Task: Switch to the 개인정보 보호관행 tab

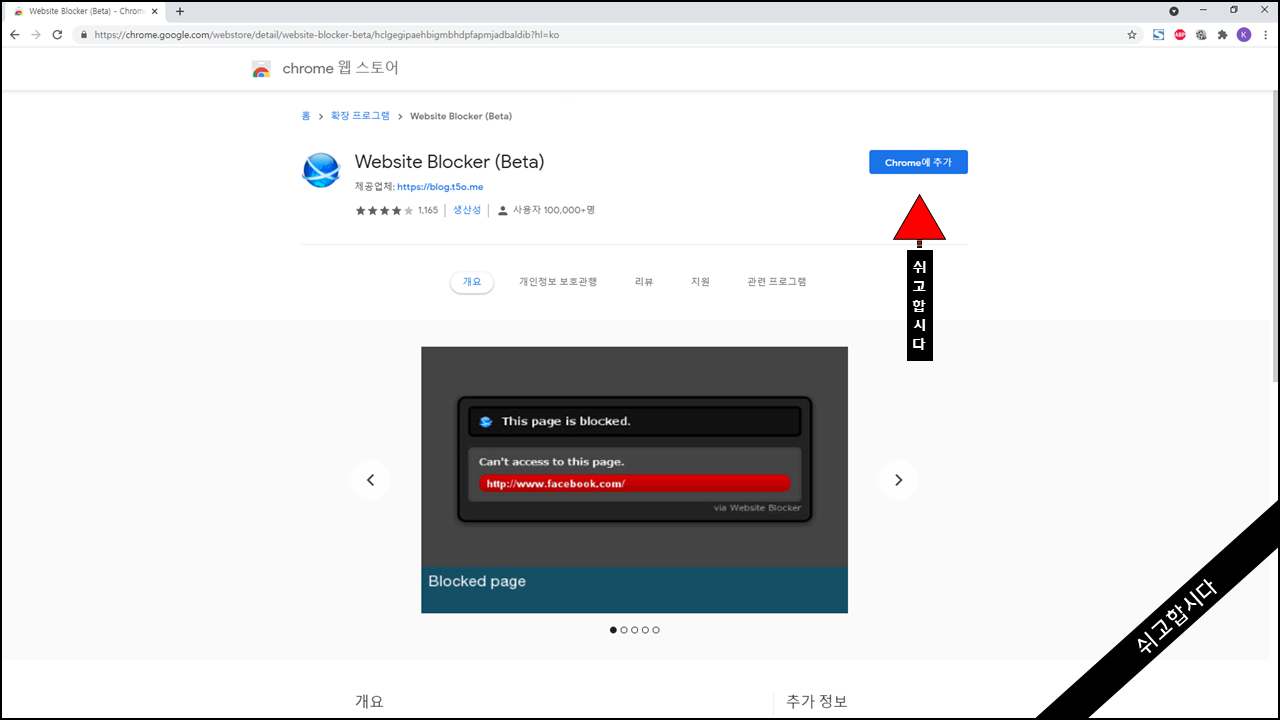Action: pos(558,282)
